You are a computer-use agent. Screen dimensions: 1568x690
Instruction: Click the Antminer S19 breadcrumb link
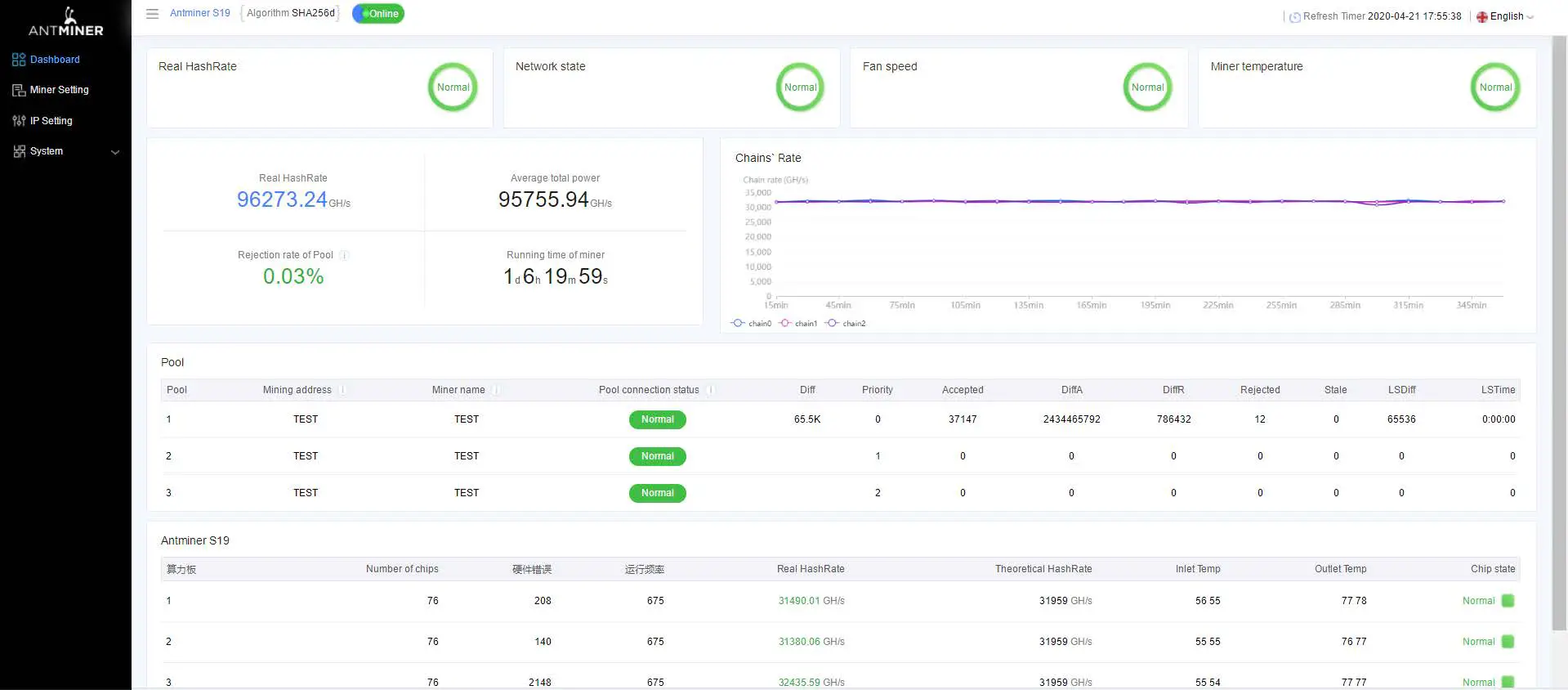point(199,13)
